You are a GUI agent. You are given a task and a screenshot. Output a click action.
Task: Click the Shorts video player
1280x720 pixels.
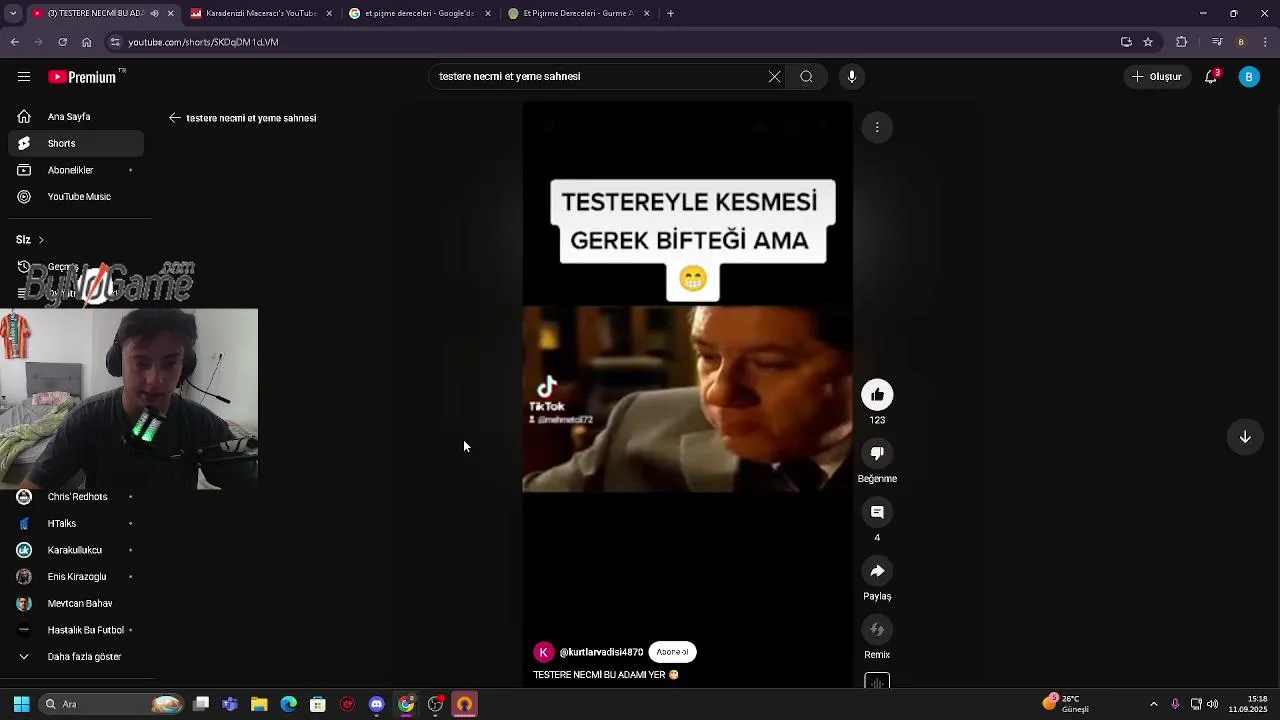pyautogui.click(x=688, y=396)
